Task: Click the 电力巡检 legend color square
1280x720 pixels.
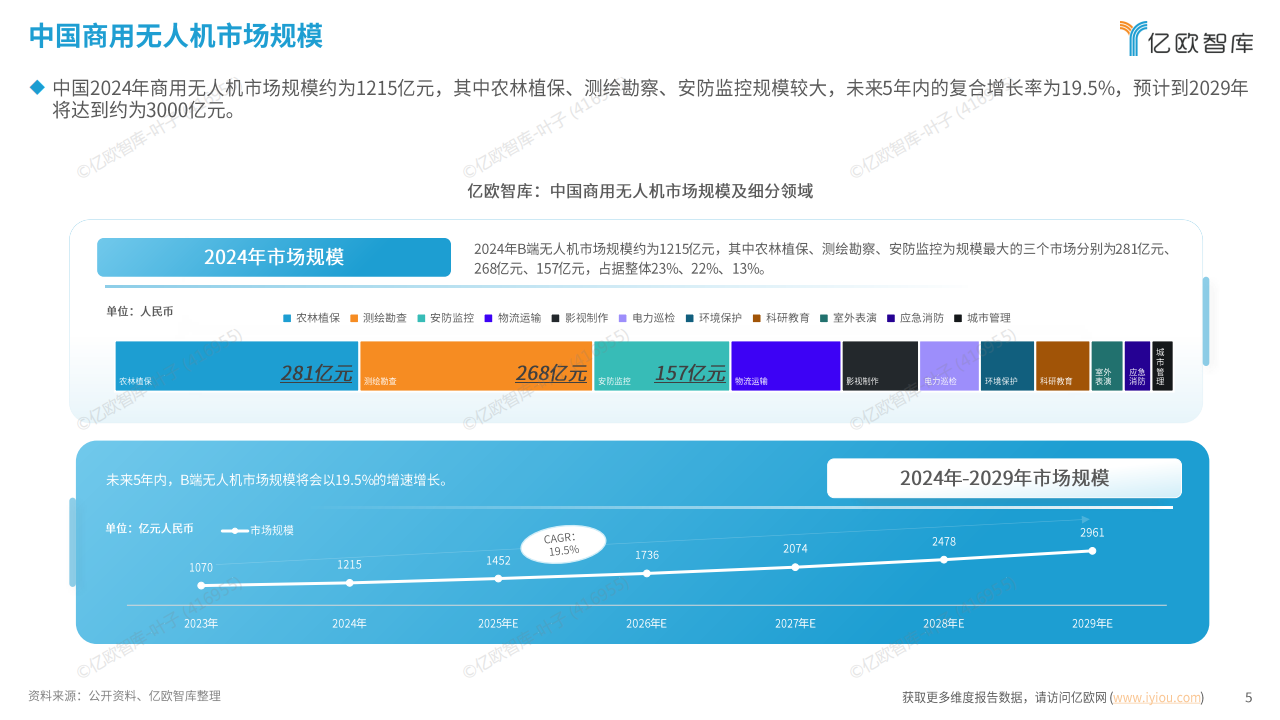Action: [x=623, y=318]
